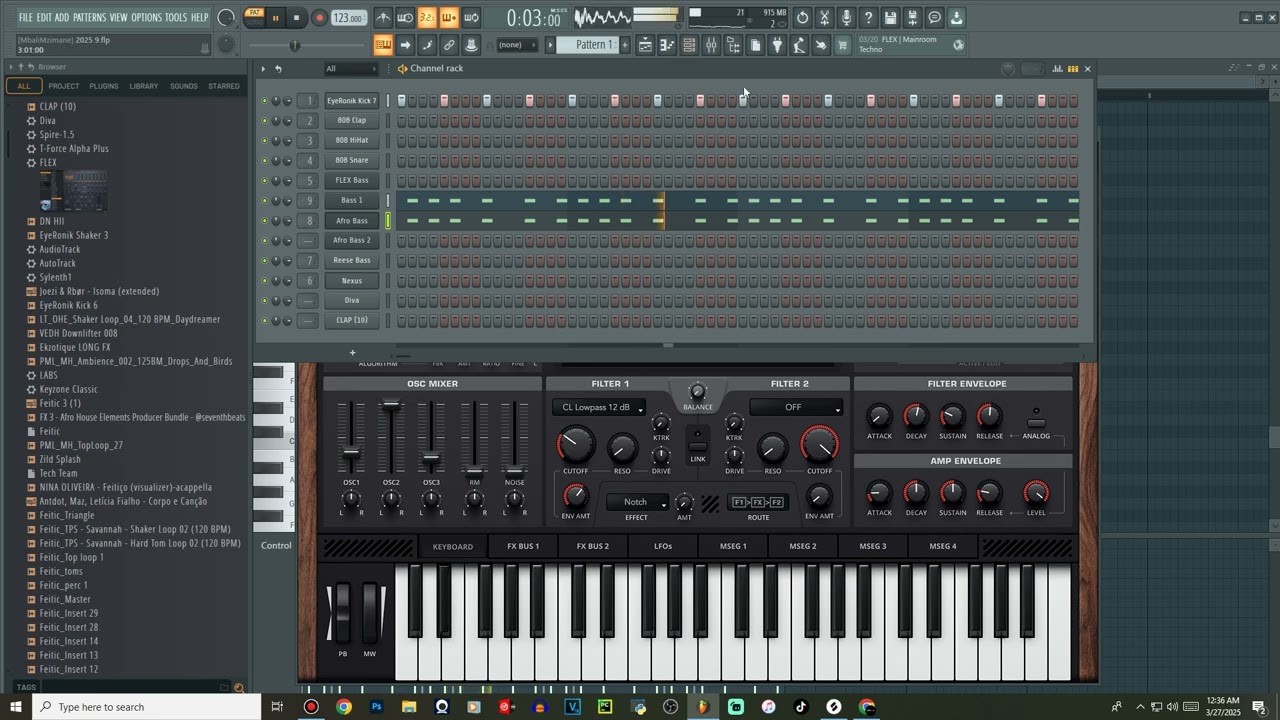1280x720 pixels.
Task: Open the Playlist view icon
Action: [x=645, y=45]
